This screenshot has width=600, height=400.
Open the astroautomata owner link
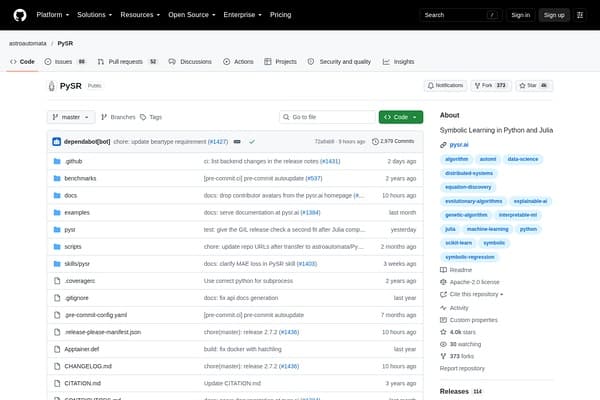click(x=28, y=44)
